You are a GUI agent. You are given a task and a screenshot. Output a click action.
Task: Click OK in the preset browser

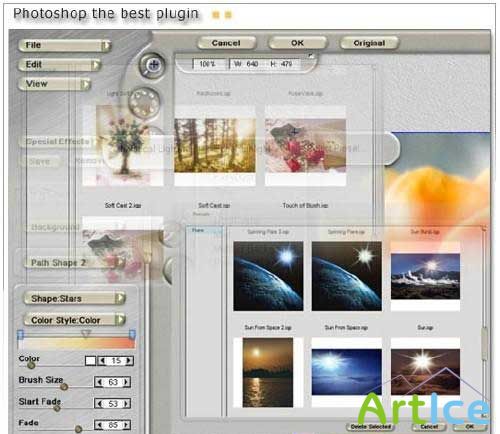(x=469, y=426)
